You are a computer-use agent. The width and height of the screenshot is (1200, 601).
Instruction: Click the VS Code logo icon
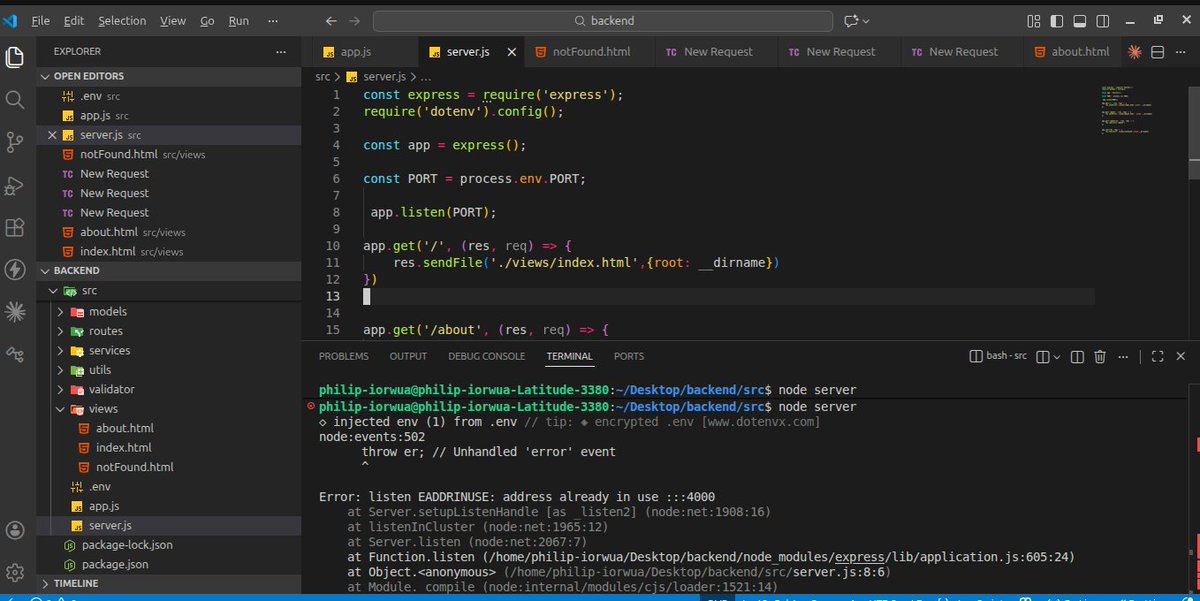click(x=12, y=20)
